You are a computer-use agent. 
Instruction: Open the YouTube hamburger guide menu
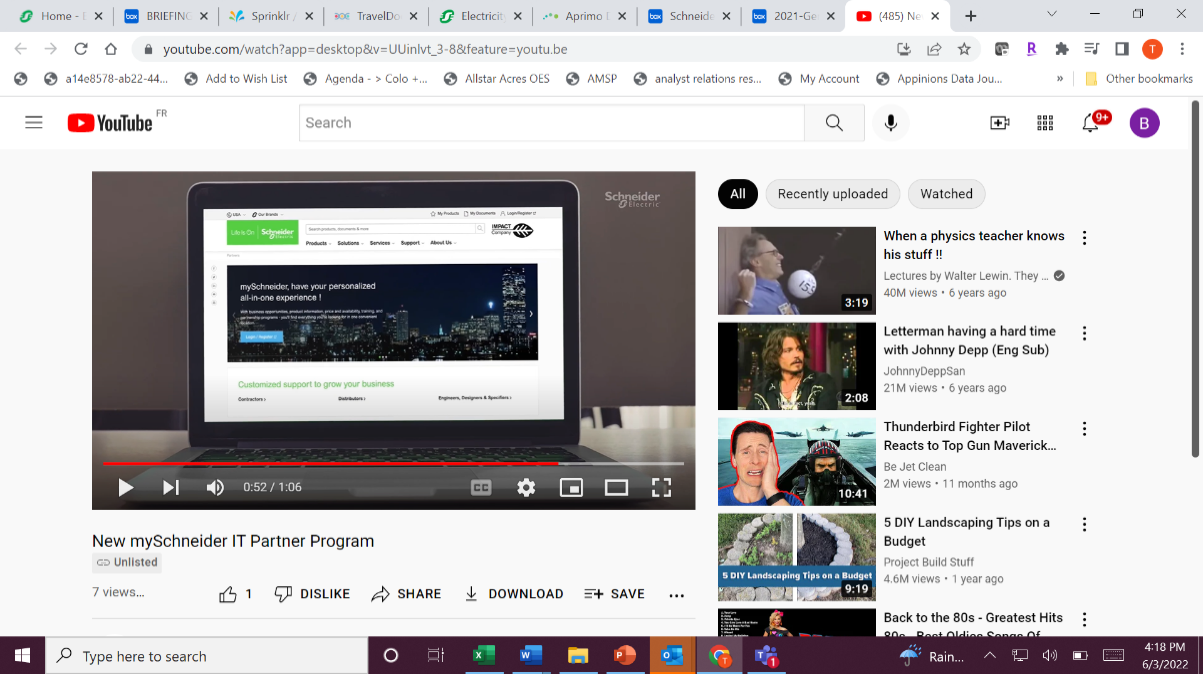pos(34,122)
